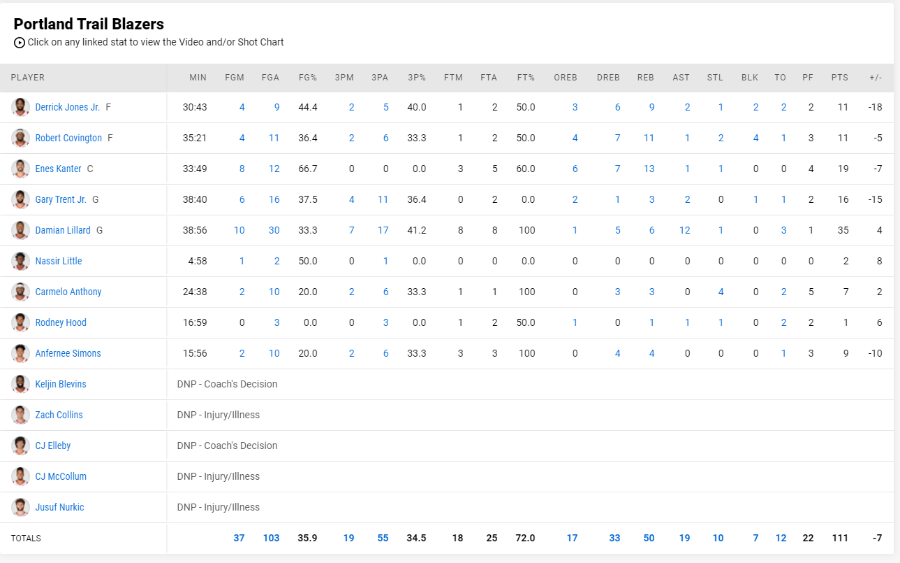View Enes Kanter's 13 rebounds
900x563 pixels.
coord(649,169)
